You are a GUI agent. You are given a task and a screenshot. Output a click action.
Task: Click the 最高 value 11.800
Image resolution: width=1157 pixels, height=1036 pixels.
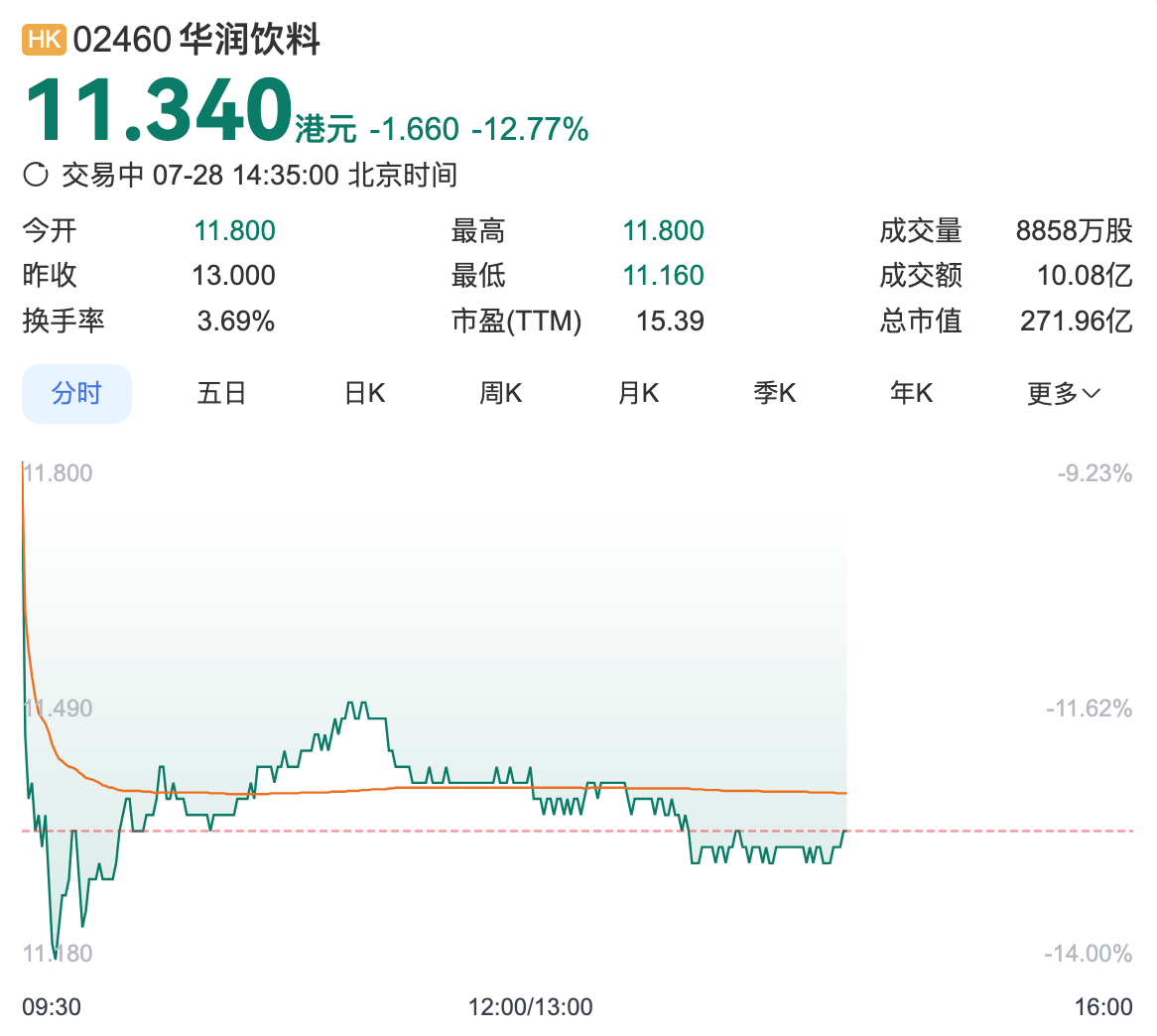[x=664, y=231]
